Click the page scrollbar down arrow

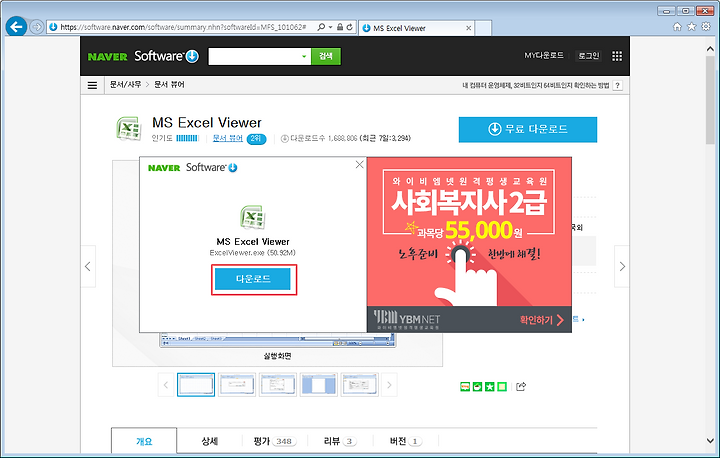(710, 441)
